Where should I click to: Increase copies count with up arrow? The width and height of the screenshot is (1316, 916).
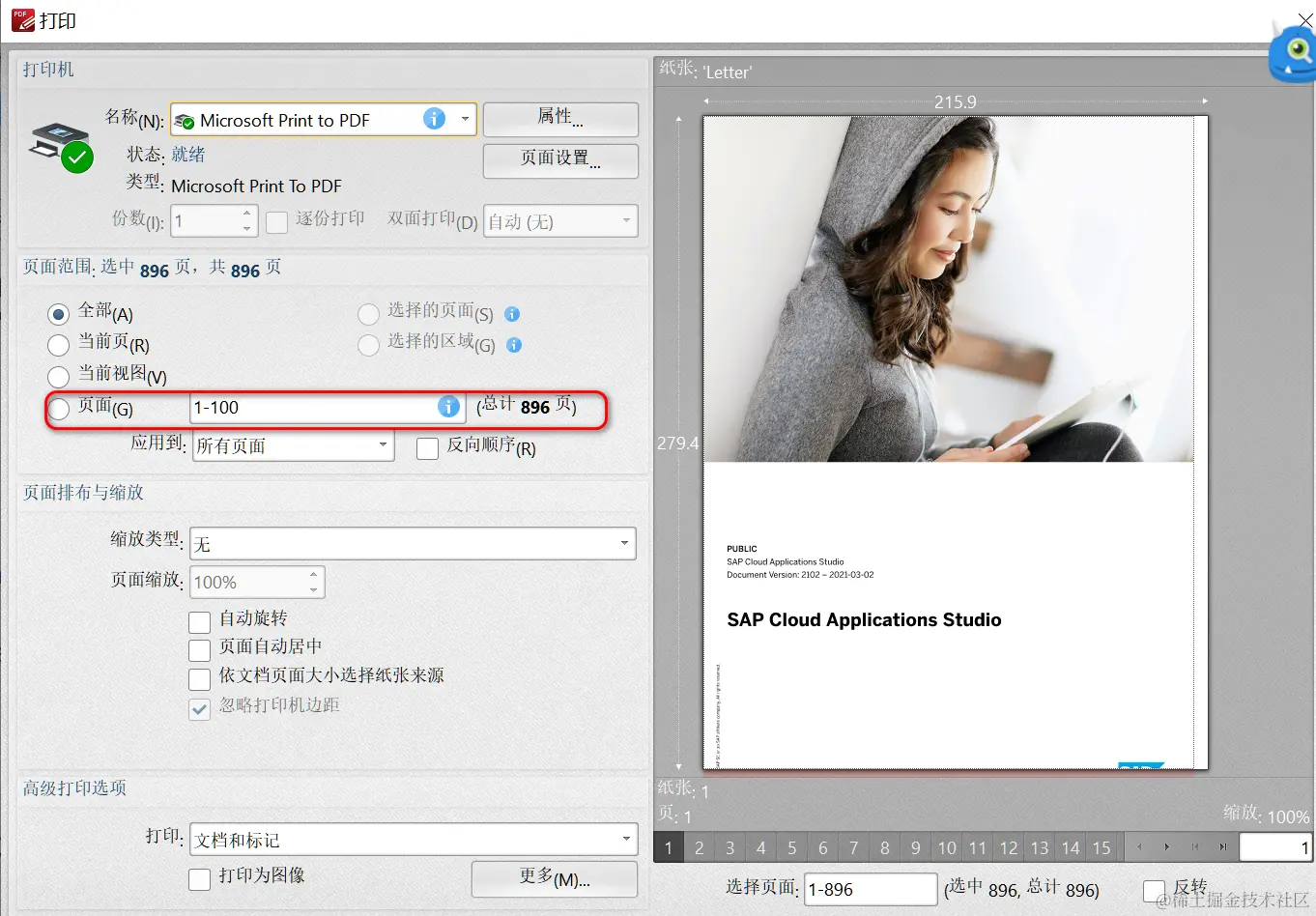[247, 213]
